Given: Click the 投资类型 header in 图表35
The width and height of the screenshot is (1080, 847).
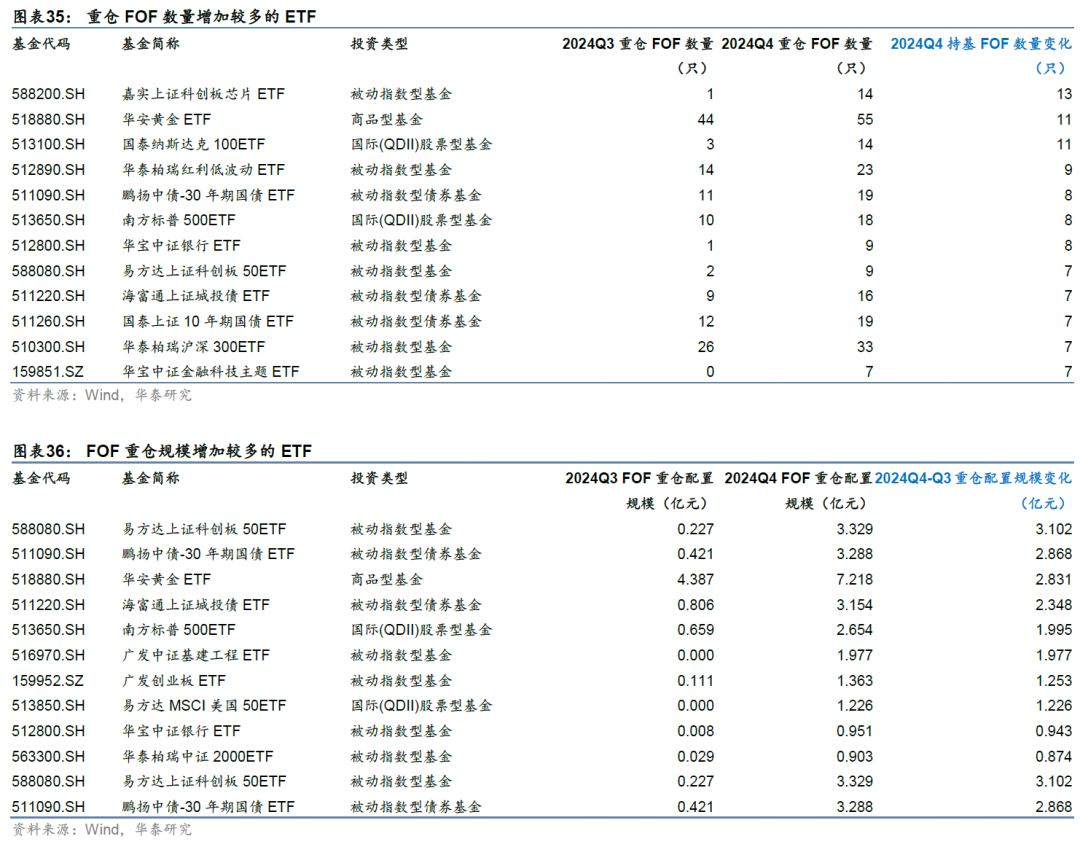Looking at the screenshot, I should 379,44.
